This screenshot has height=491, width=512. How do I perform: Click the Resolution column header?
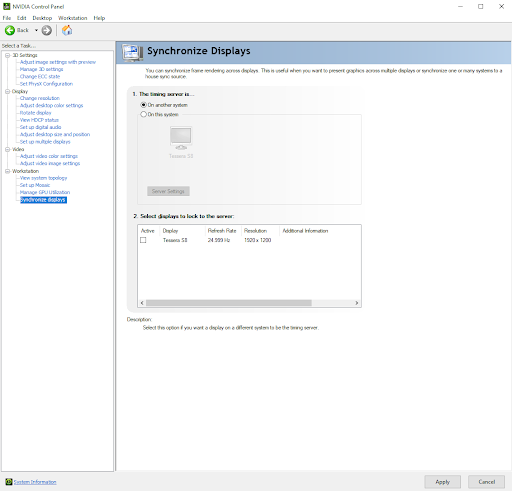click(255, 231)
